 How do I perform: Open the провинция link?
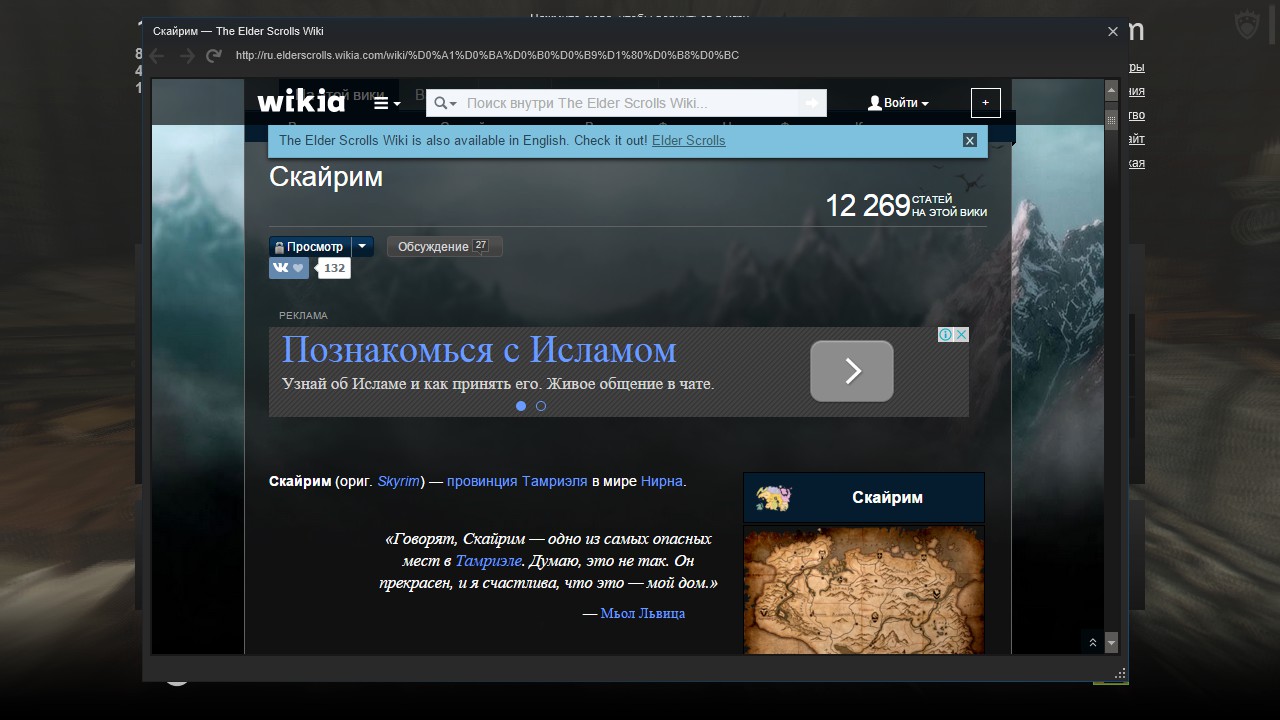click(x=482, y=481)
